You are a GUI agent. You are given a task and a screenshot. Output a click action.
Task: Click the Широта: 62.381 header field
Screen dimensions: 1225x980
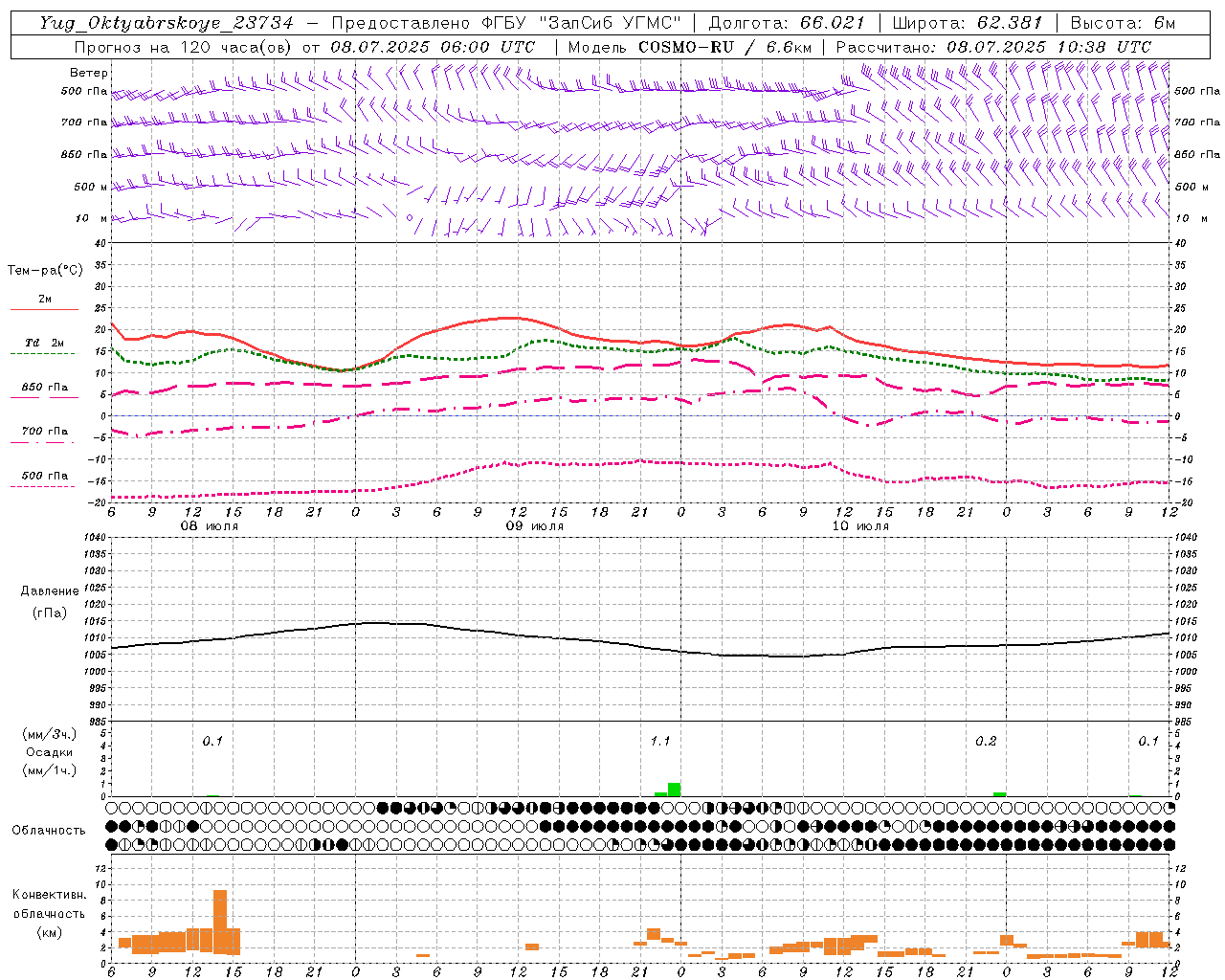pos(967,23)
